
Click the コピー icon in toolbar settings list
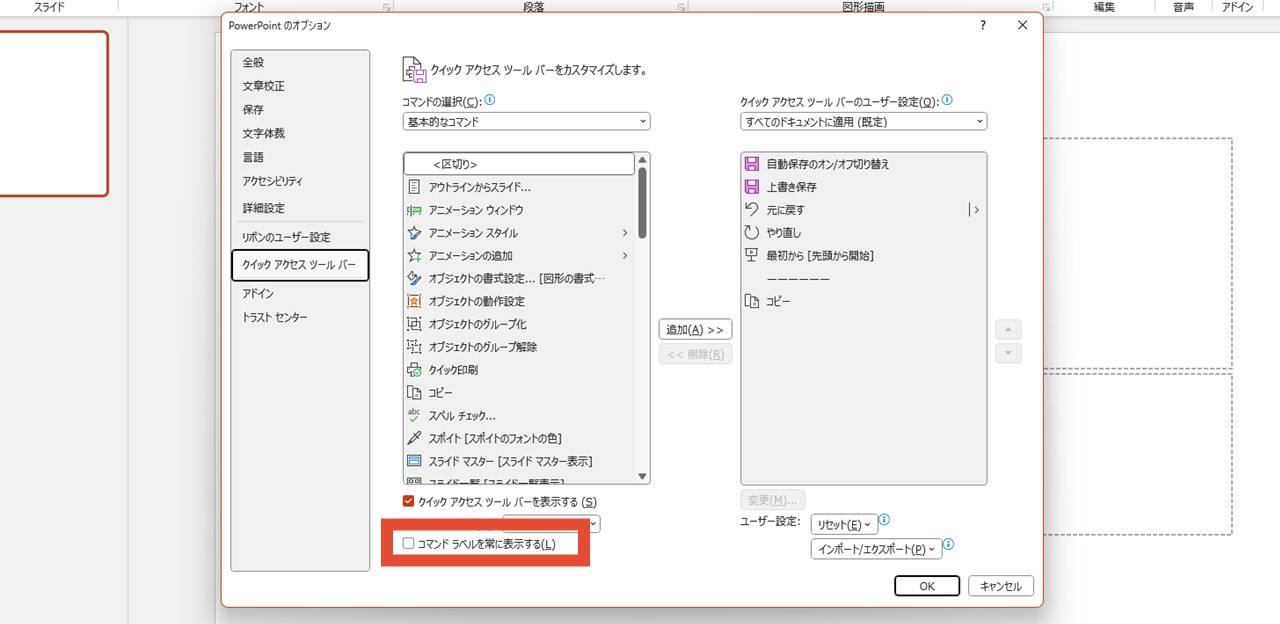(x=752, y=301)
